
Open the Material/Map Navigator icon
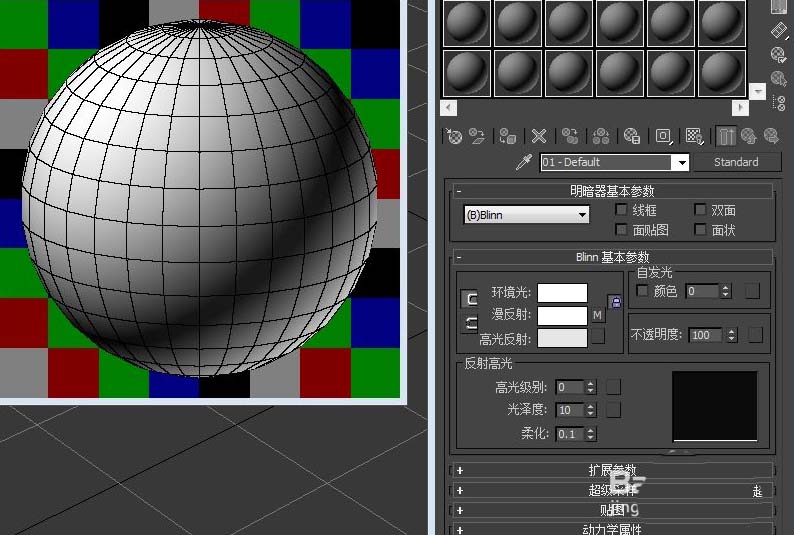(778, 103)
